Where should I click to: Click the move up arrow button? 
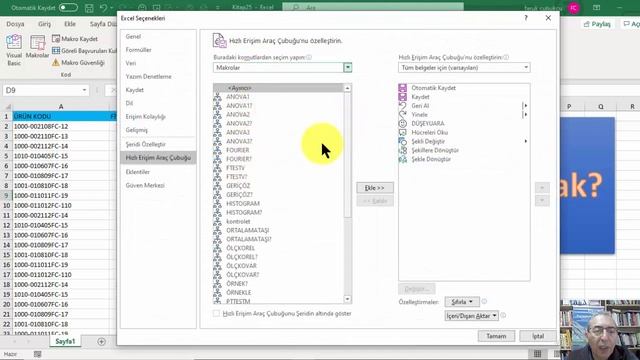coord(542,187)
